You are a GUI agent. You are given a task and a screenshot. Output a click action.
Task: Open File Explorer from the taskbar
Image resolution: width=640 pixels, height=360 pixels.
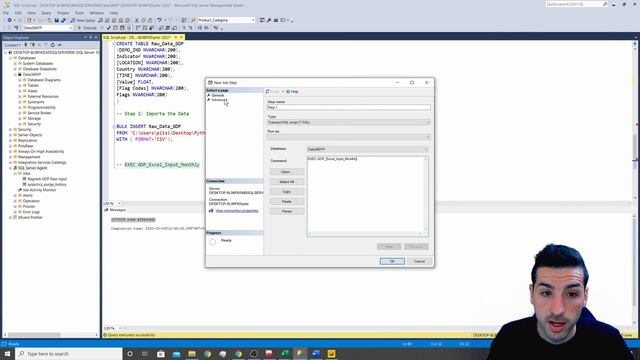pos(192,353)
